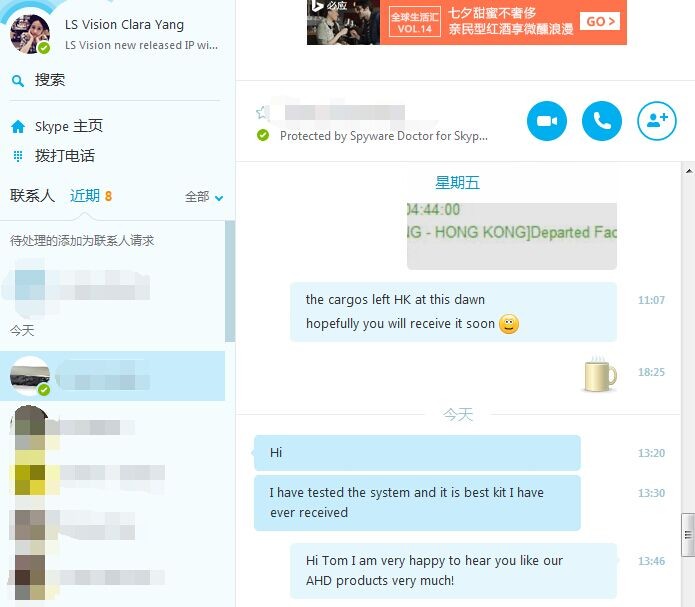Open LS Vision Clara Yang profile avatar

tap(30, 34)
